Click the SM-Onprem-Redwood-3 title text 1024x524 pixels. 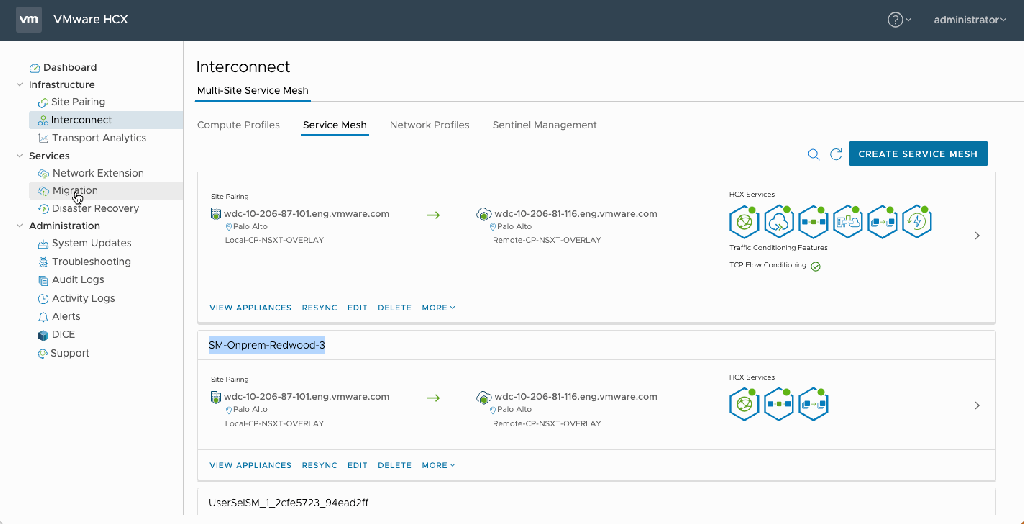click(x=266, y=346)
